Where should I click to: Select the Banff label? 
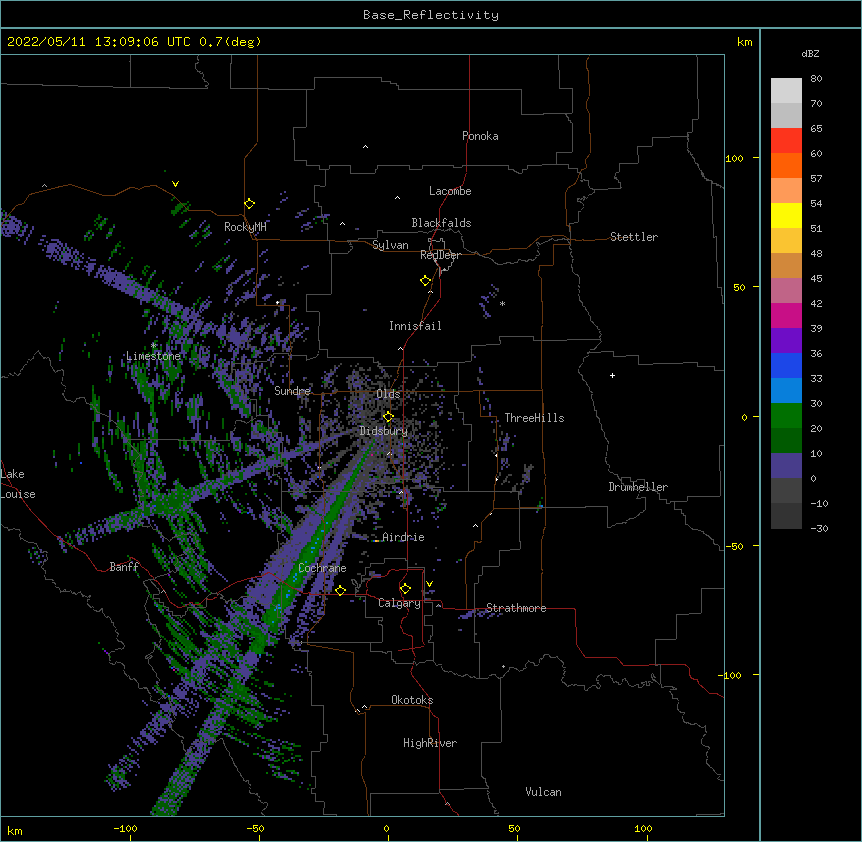(x=124, y=567)
